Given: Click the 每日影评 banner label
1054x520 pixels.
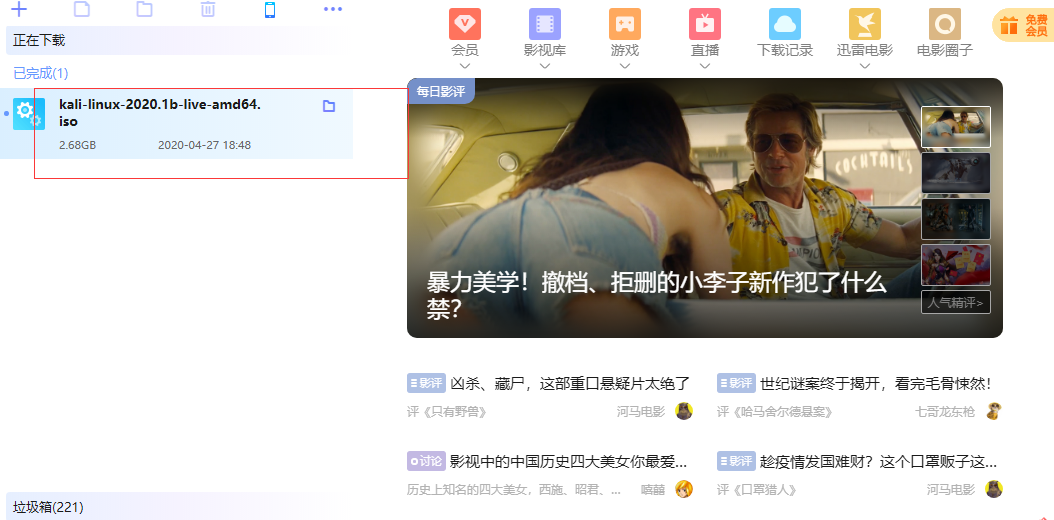Looking at the screenshot, I should (441, 91).
